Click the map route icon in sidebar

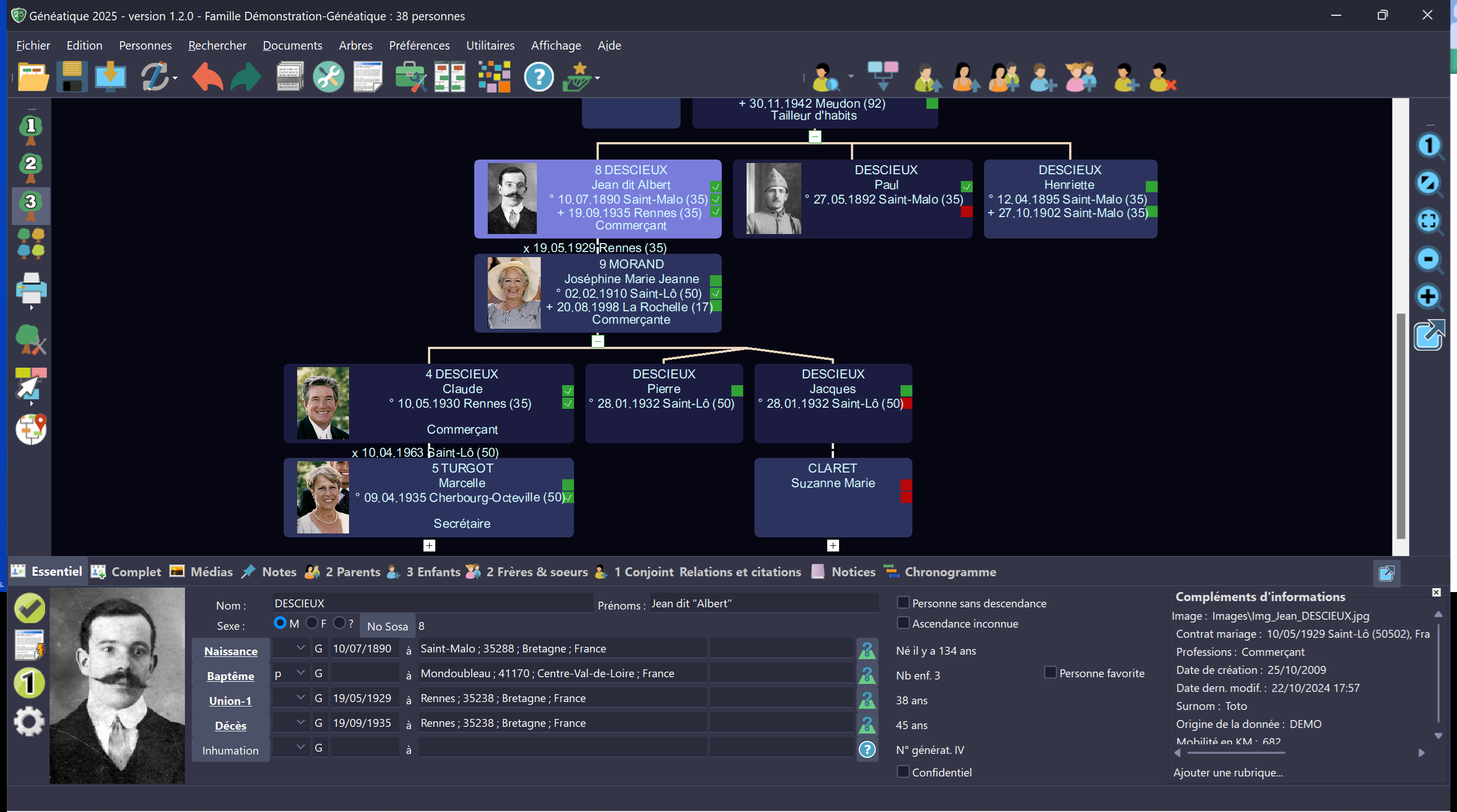tap(31, 429)
